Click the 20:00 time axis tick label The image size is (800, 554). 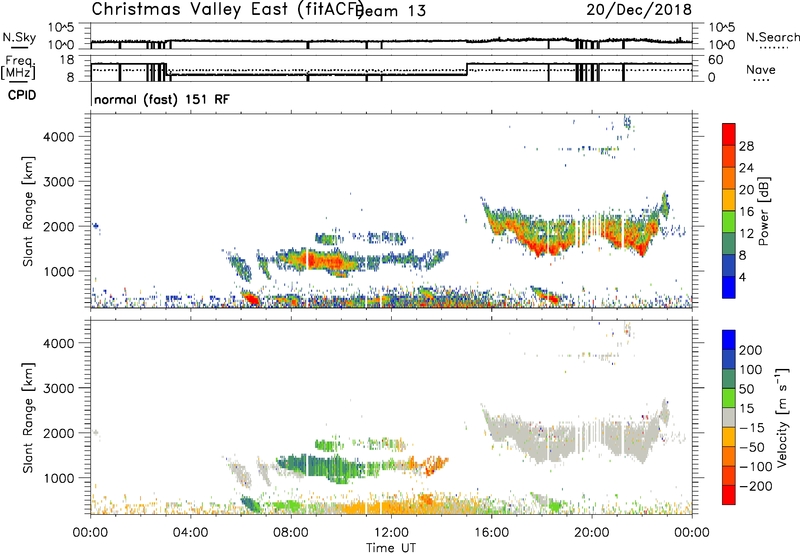[x=592, y=533]
